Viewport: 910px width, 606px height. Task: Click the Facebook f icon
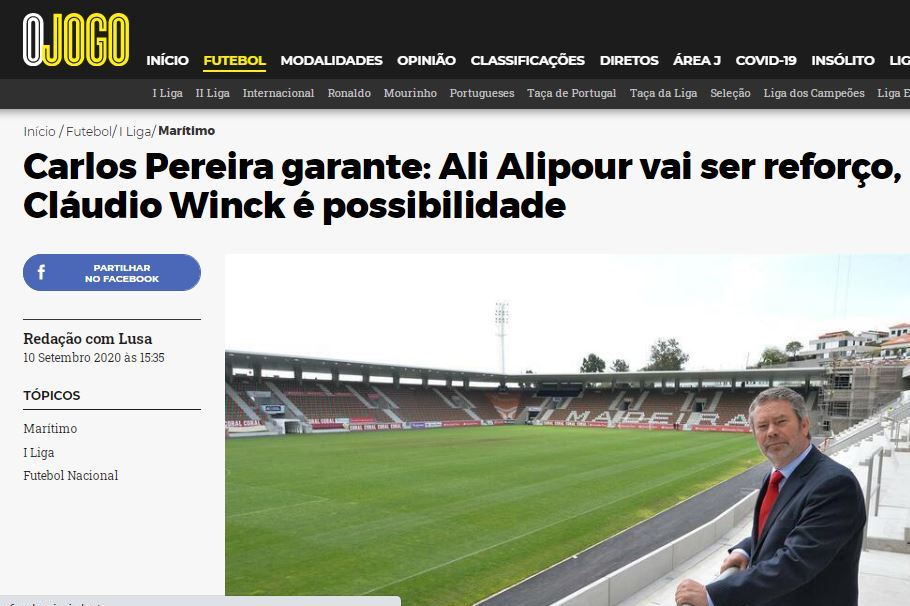41,272
